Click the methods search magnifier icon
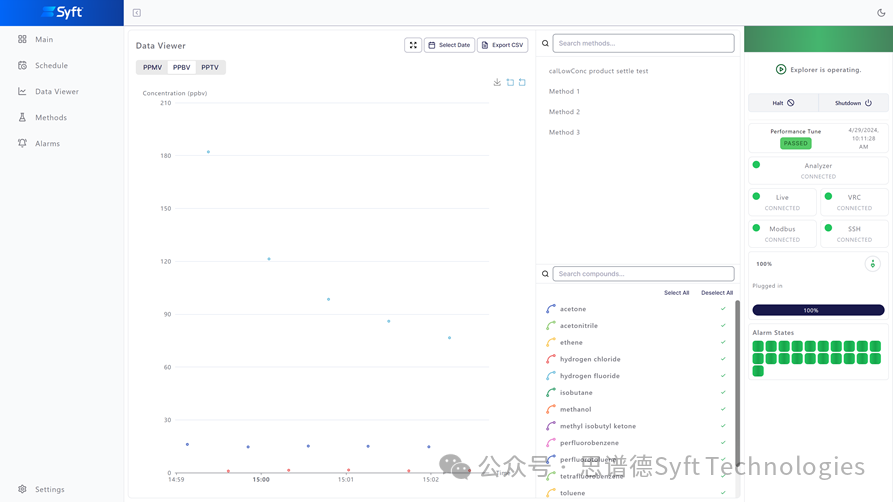The height and width of the screenshot is (502, 893). 545,43
